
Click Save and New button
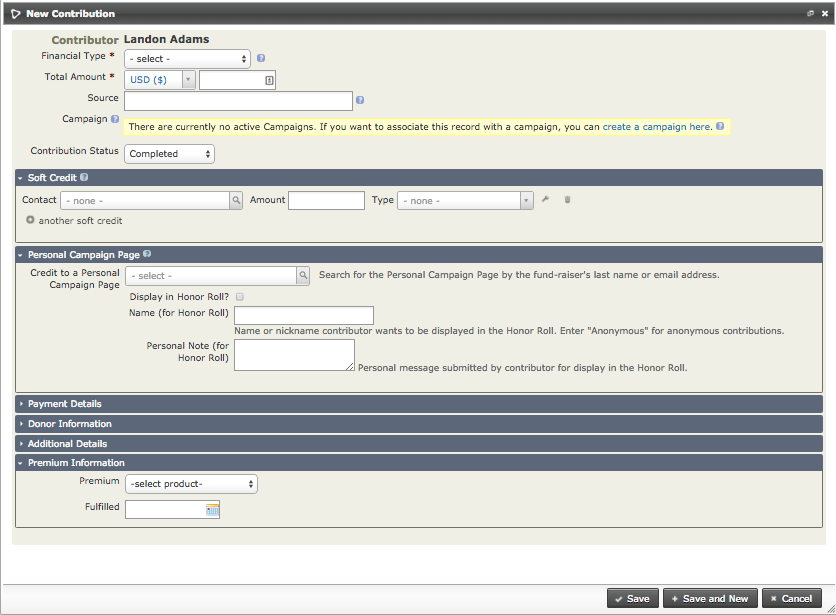(x=710, y=598)
